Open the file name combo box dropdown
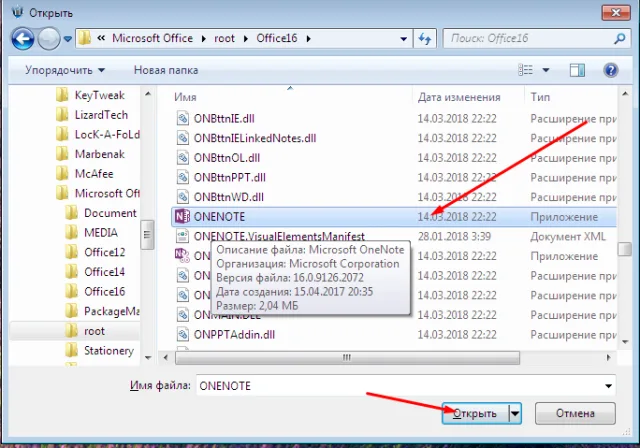 point(608,386)
